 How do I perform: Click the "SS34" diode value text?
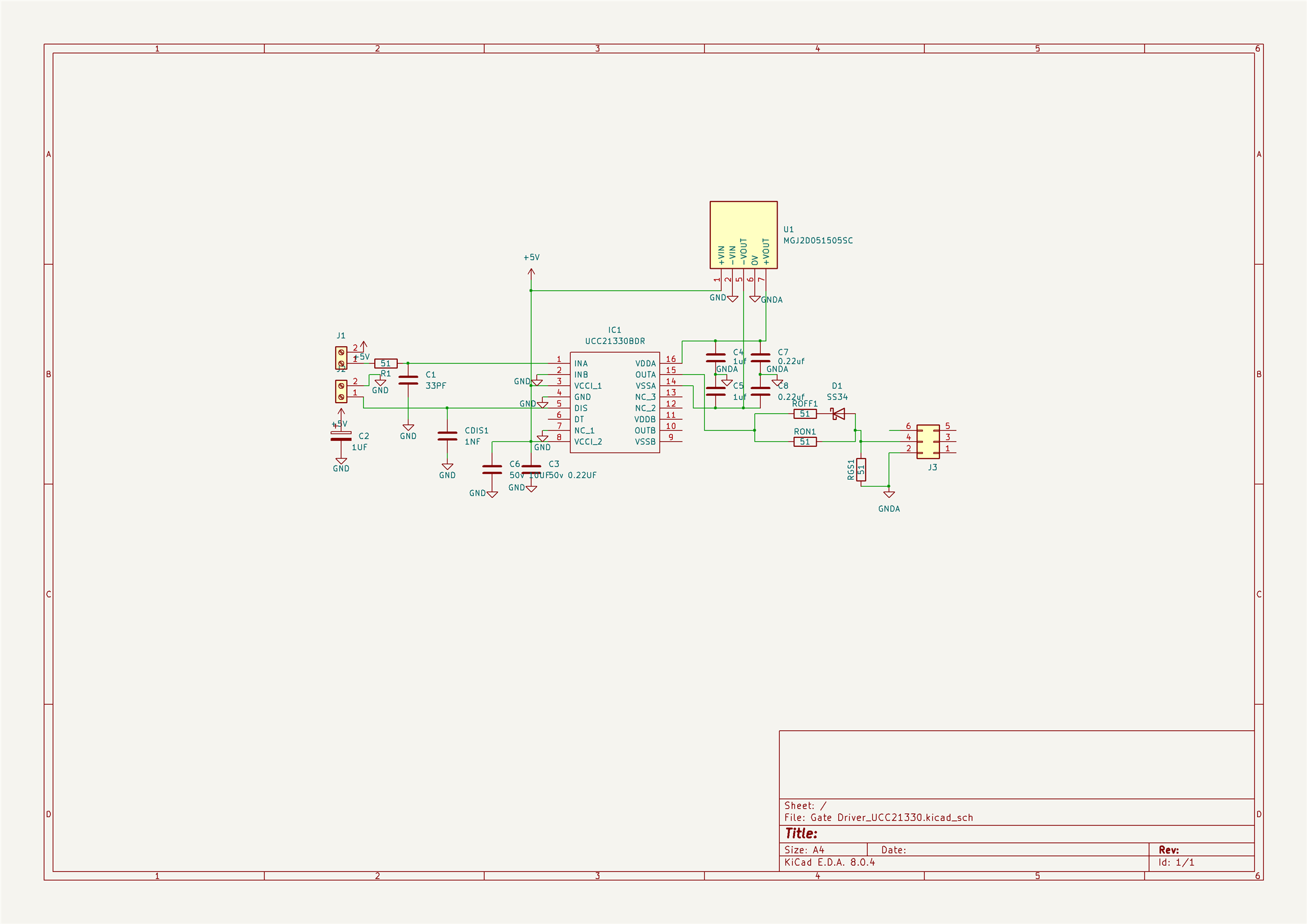(837, 397)
